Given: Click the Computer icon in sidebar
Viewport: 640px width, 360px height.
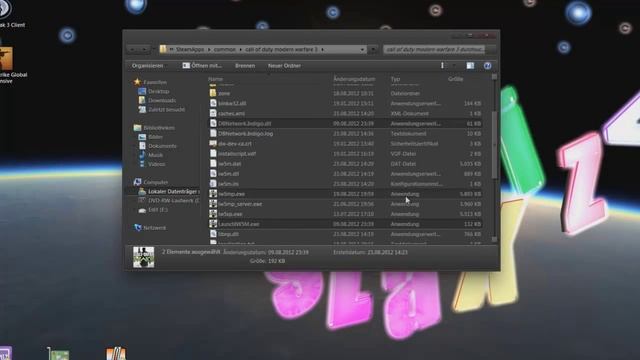Looking at the screenshot, I should point(138,182).
